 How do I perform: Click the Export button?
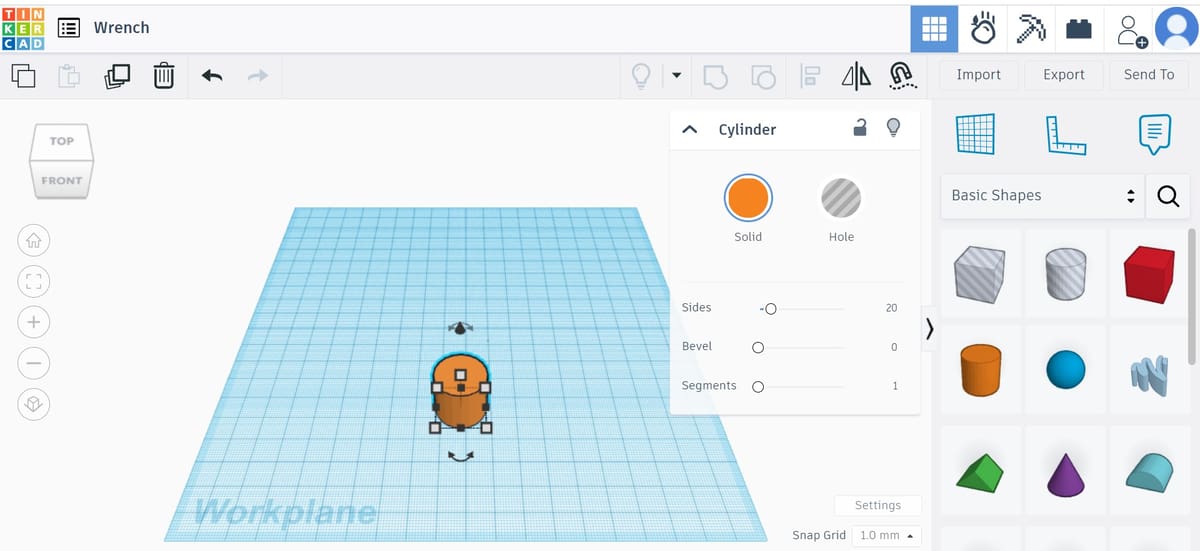point(1063,75)
